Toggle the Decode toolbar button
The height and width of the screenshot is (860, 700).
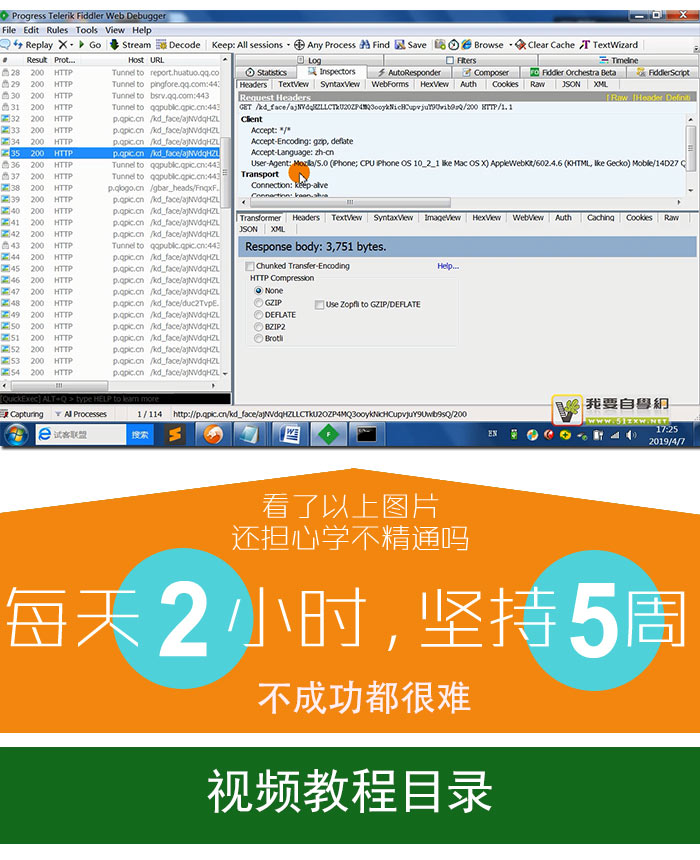178,45
